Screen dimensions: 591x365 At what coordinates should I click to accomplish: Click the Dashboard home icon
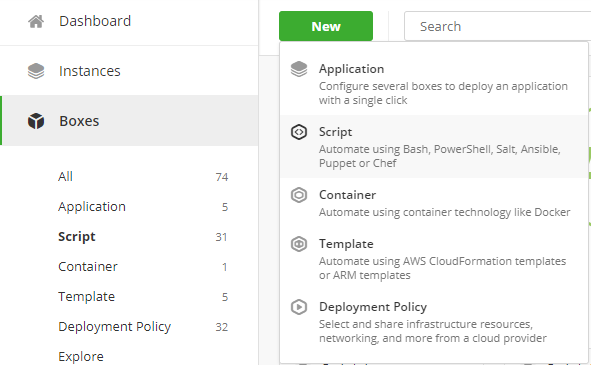[x=36, y=21]
